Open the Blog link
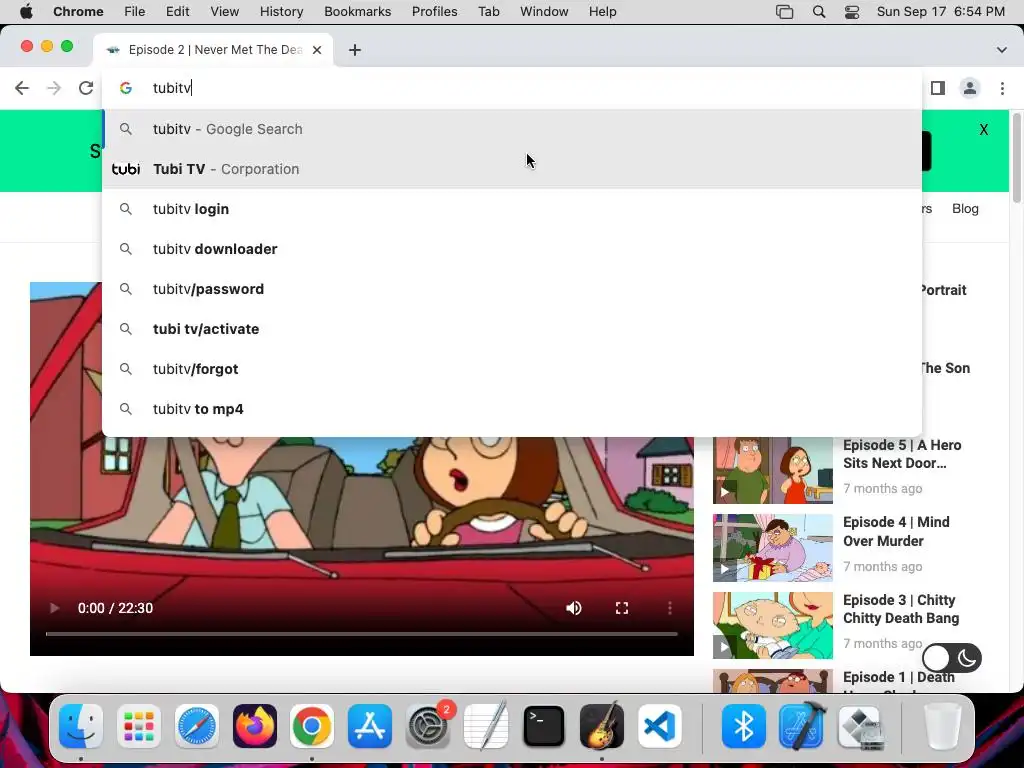This screenshot has width=1024, height=768. point(965,208)
